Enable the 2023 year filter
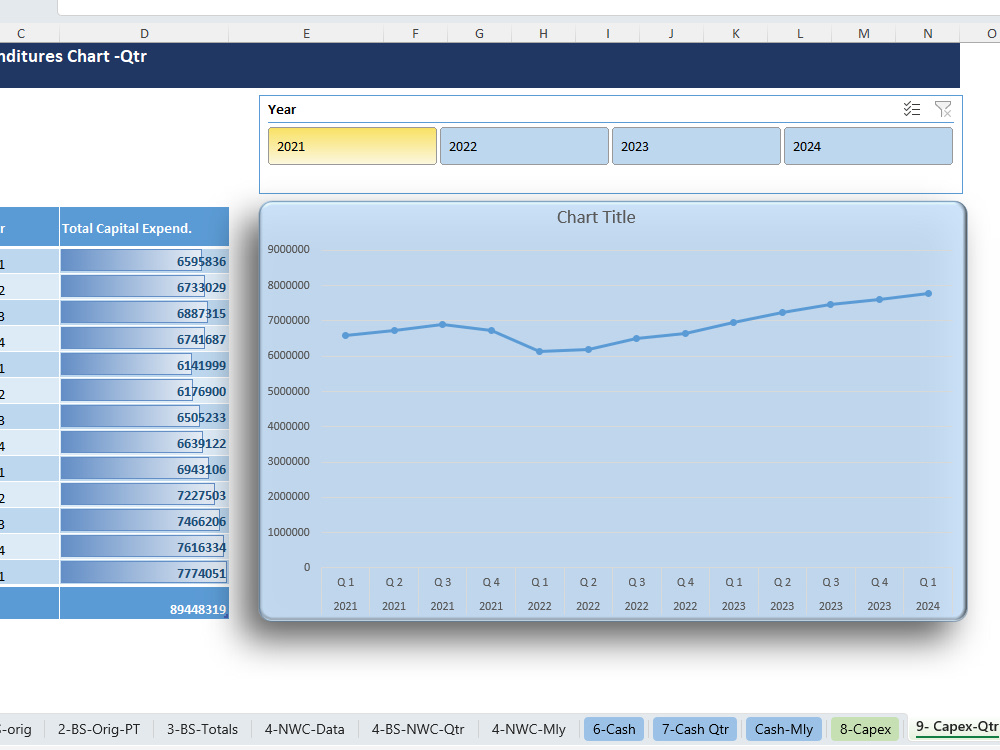Image resolution: width=1000 pixels, height=750 pixels. (696, 145)
